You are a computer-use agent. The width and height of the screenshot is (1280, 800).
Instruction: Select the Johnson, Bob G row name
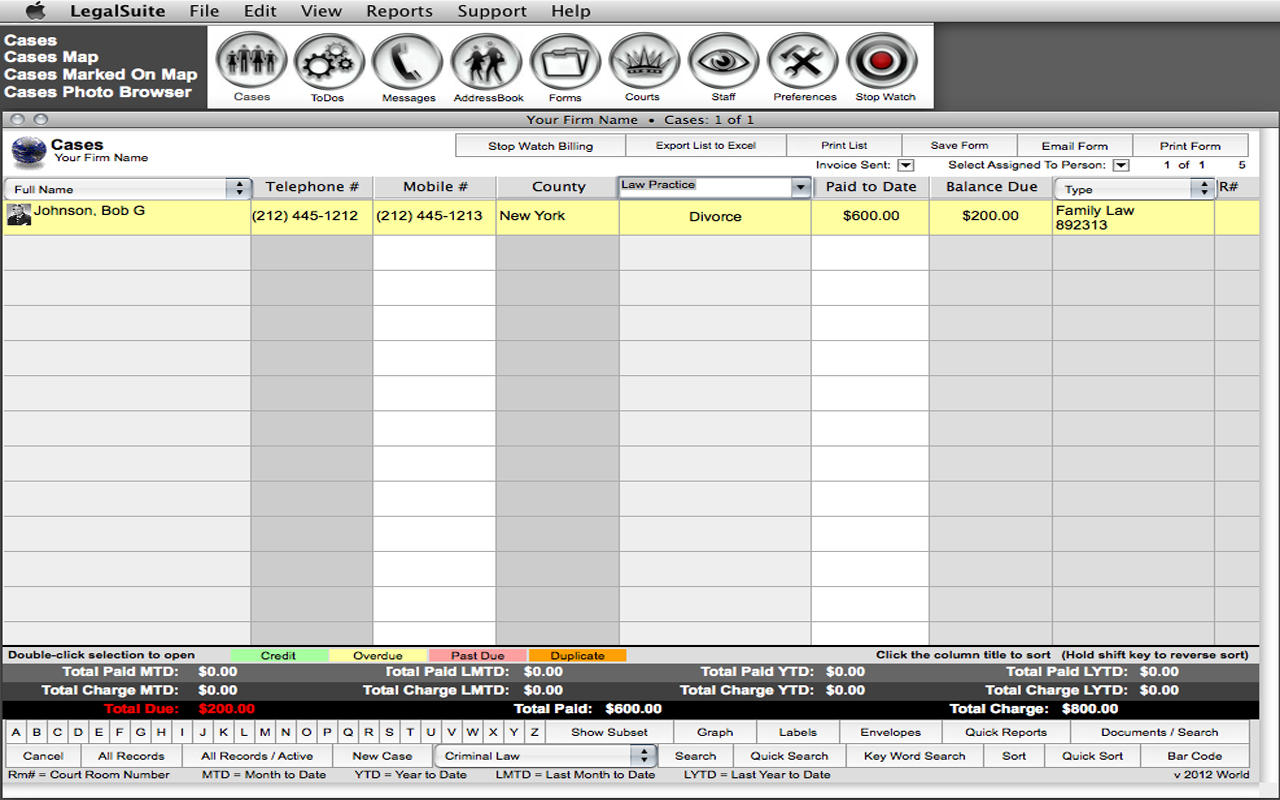tap(89, 211)
